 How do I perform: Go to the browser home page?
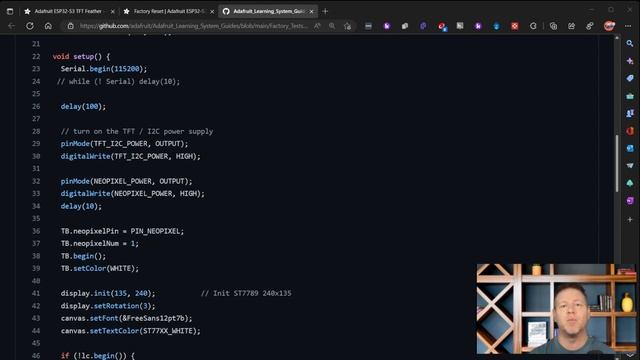(x=48, y=26)
